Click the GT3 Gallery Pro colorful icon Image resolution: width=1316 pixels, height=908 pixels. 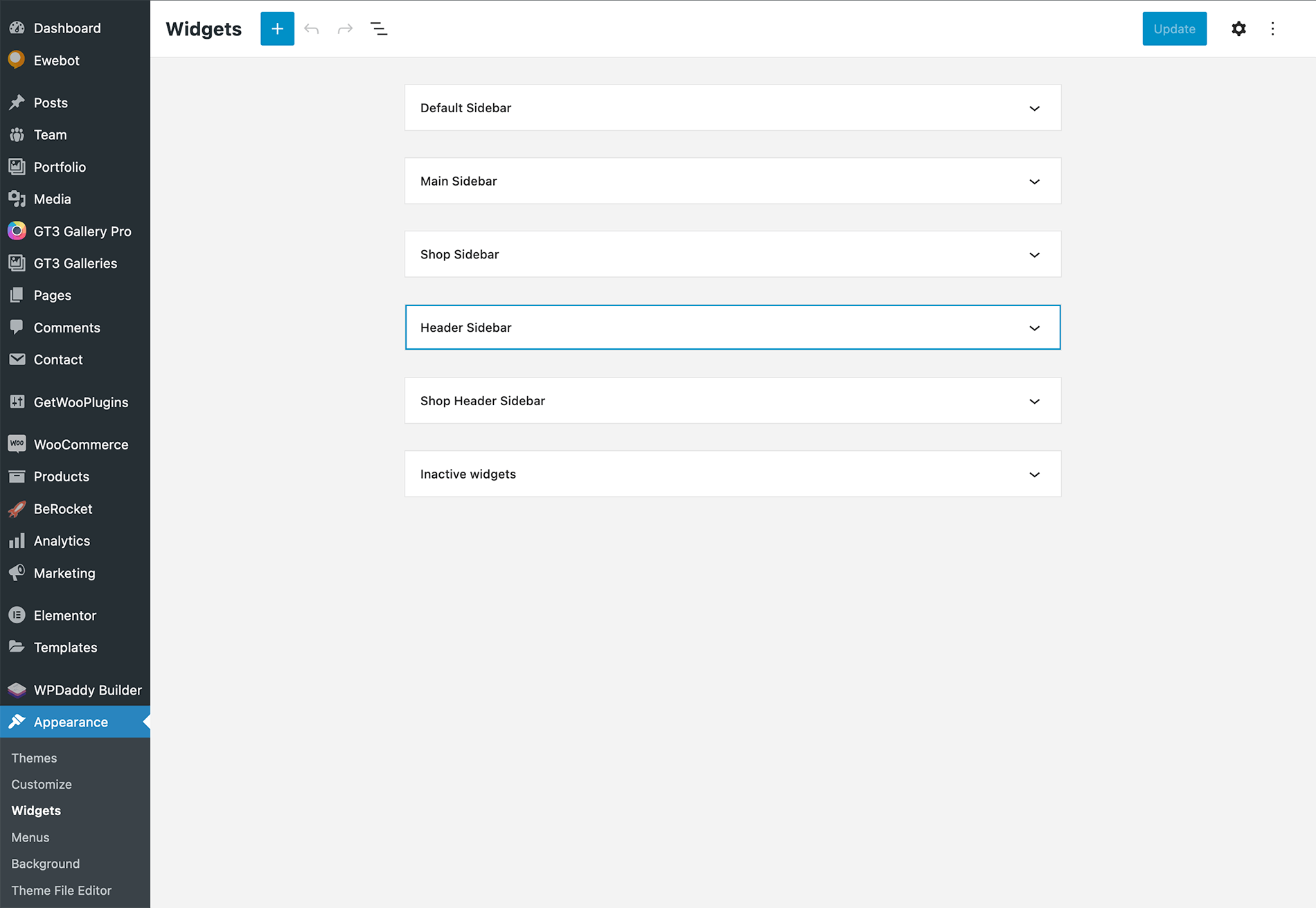[x=17, y=231]
